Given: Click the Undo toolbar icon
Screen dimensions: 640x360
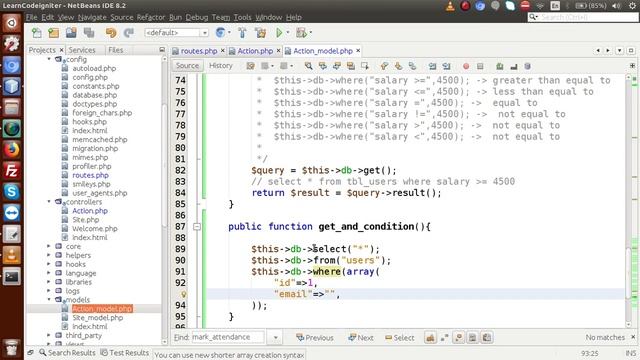Looking at the screenshot, I should click(x=111, y=33).
